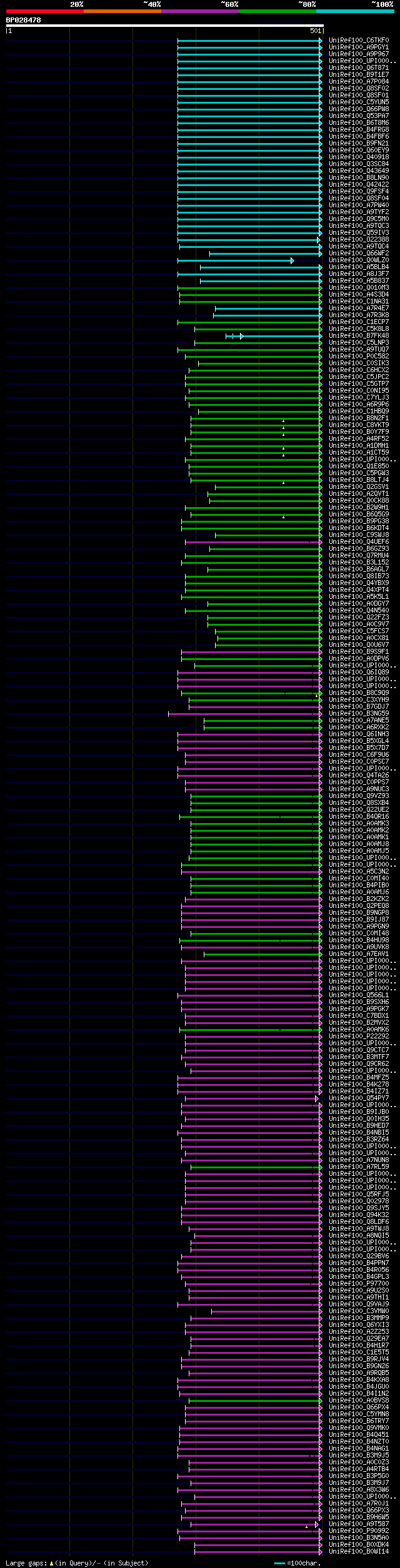Click hit label UniRef100_Q4TA26

point(359,775)
